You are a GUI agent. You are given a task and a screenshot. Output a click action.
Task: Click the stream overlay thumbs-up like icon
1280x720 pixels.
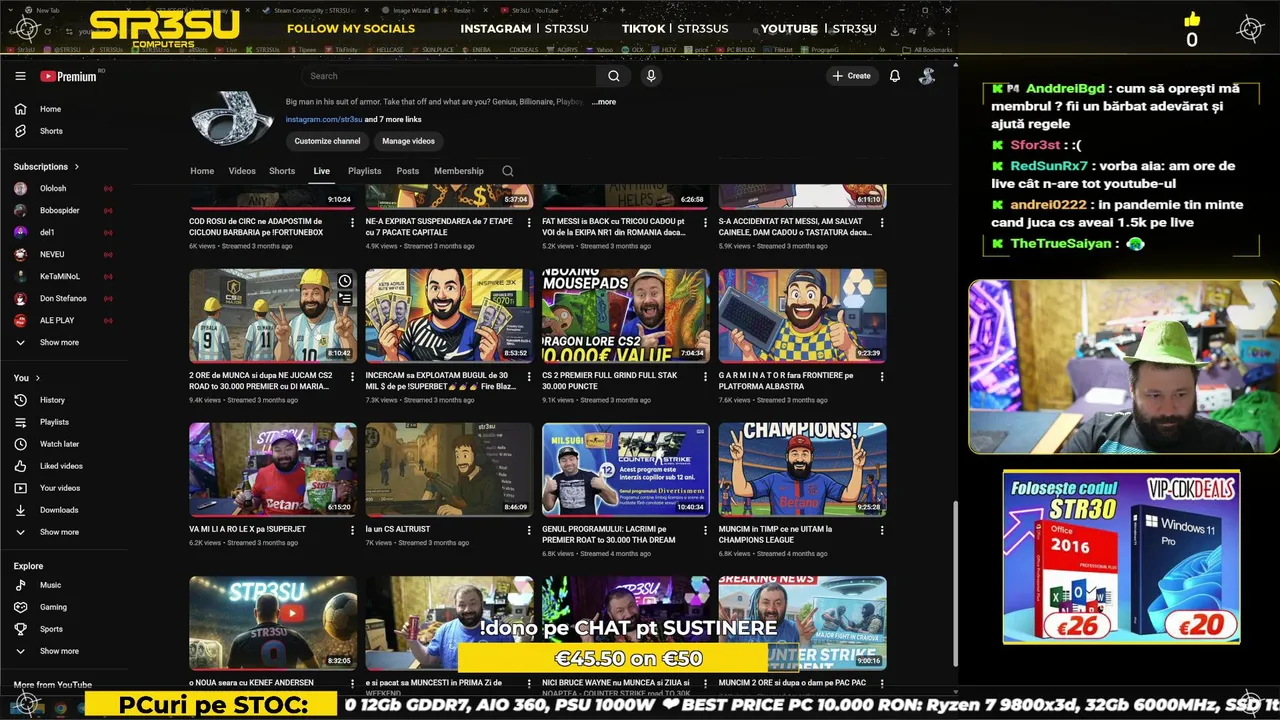(x=1192, y=20)
